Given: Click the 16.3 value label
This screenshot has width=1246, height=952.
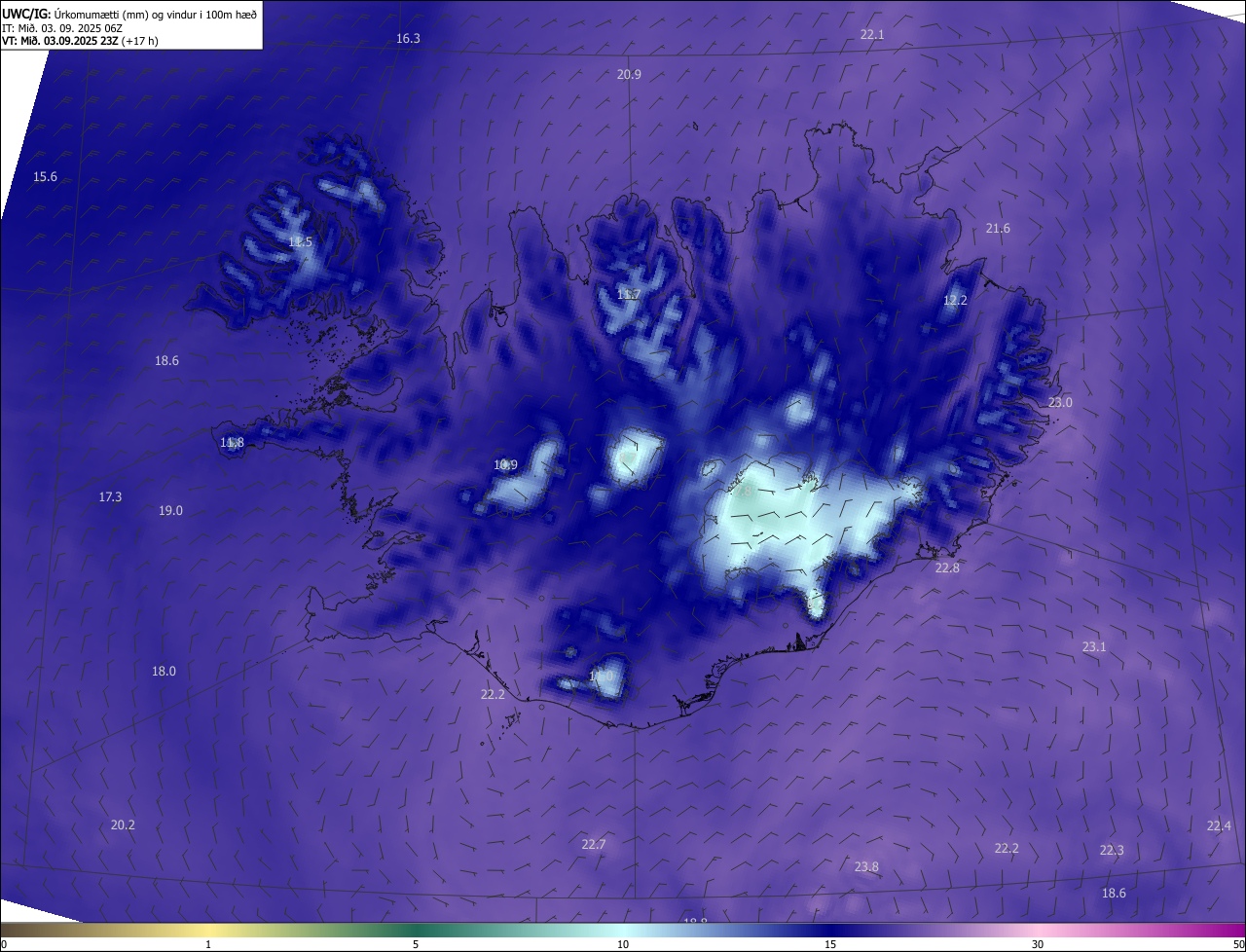Looking at the screenshot, I should tap(408, 39).
